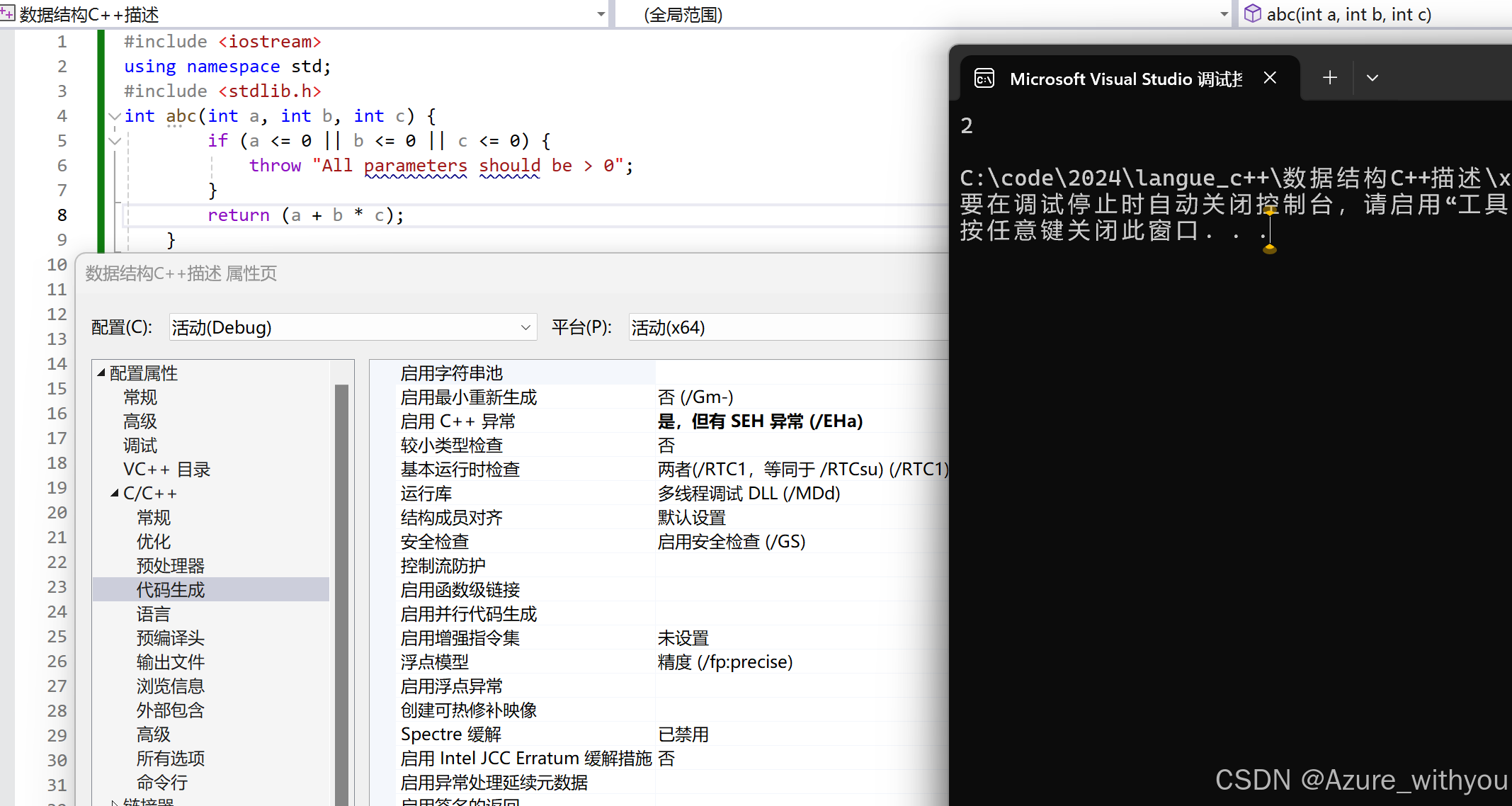Click the project file icon in the navigation bar

(x=7, y=13)
